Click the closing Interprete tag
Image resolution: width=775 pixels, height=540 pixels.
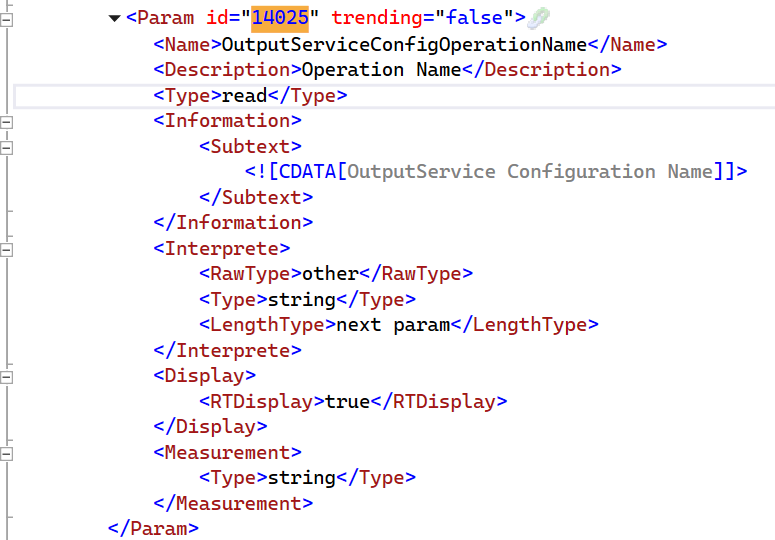pyautogui.click(x=227, y=350)
